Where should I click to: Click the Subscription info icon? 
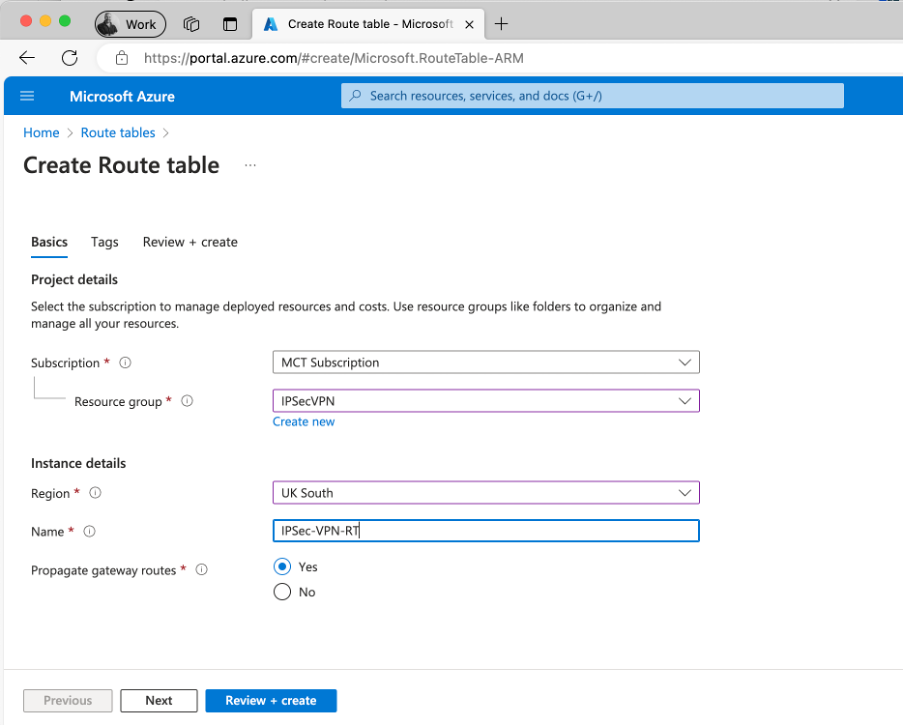pos(125,363)
